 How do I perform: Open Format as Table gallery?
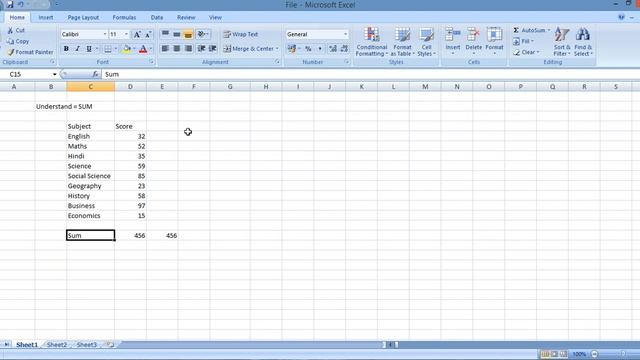(x=402, y=42)
